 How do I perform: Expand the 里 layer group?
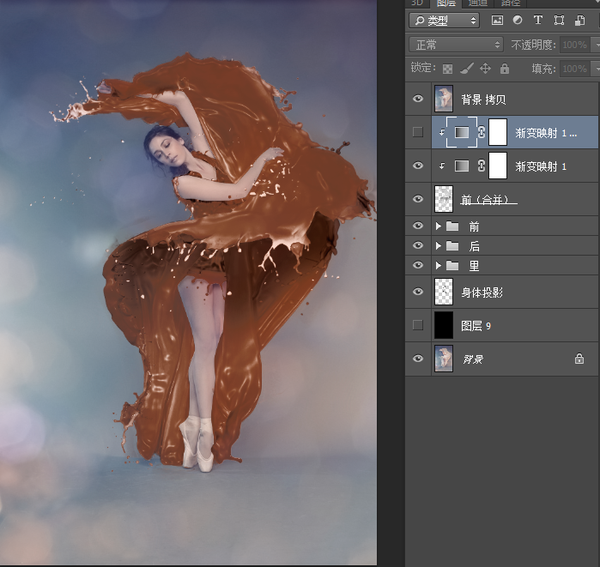pos(438,265)
